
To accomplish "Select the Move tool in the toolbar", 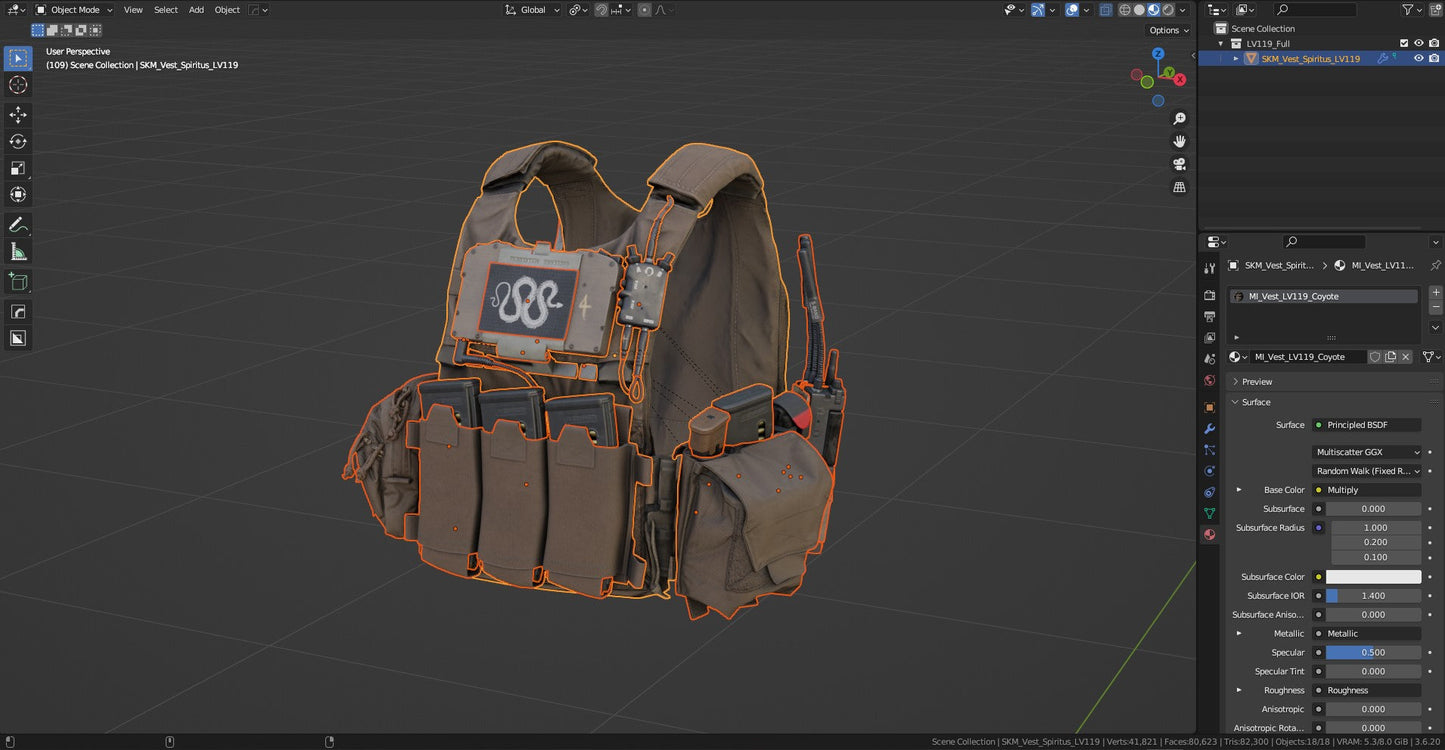I will pyautogui.click(x=17, y=114).
